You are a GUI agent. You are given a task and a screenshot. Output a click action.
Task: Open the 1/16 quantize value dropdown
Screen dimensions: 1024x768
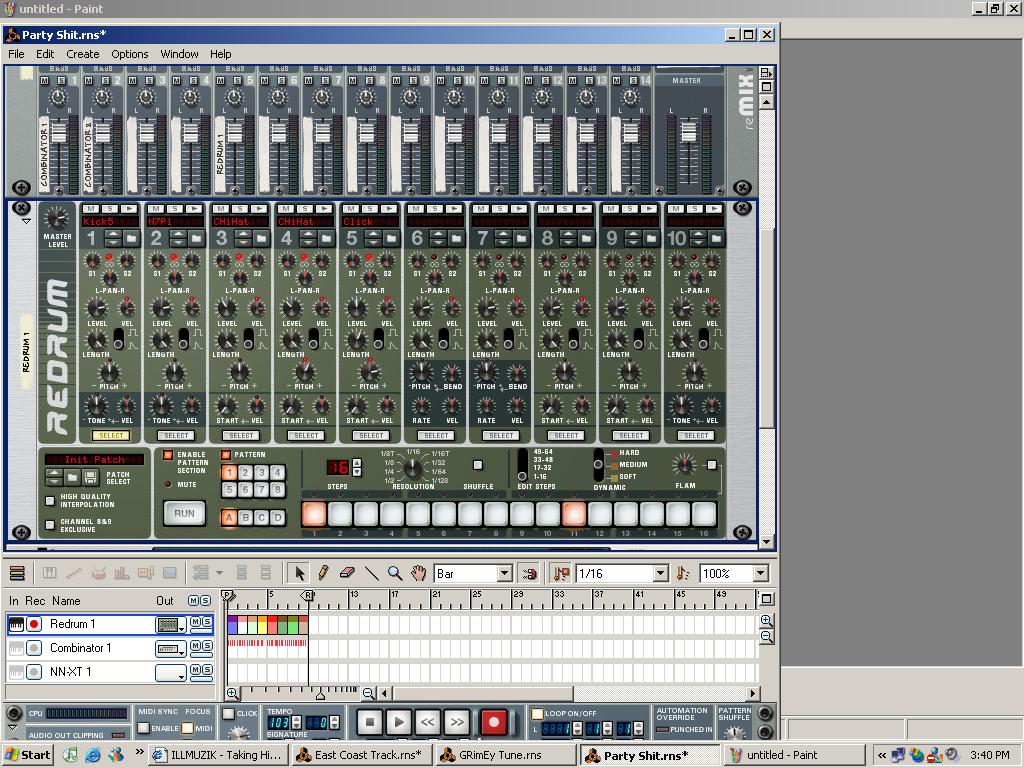click(661, 573)
